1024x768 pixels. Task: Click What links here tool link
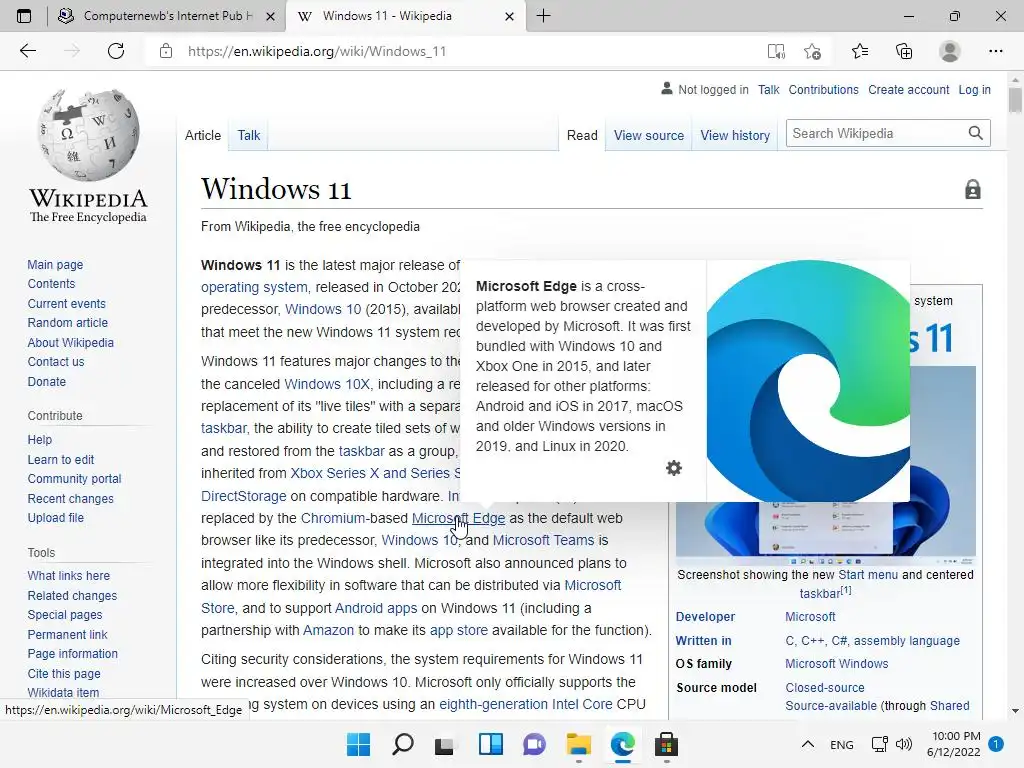pyautogui.click(x=69, y=575)
